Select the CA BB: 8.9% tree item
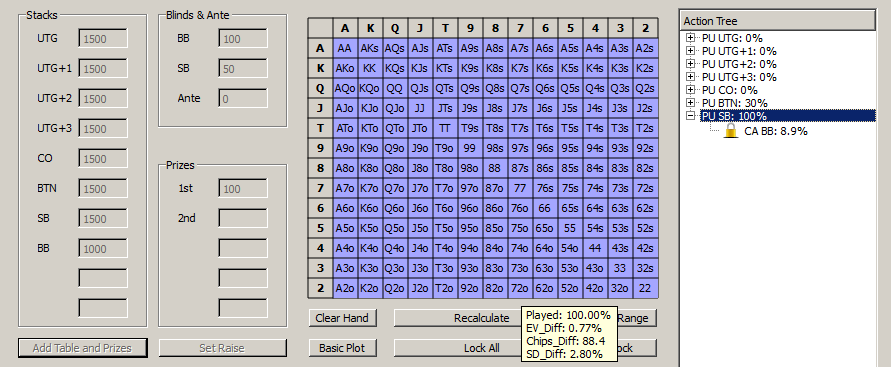The width and height of the screenshot is (891, 367). pyautogui.click(x=776, y=131)
